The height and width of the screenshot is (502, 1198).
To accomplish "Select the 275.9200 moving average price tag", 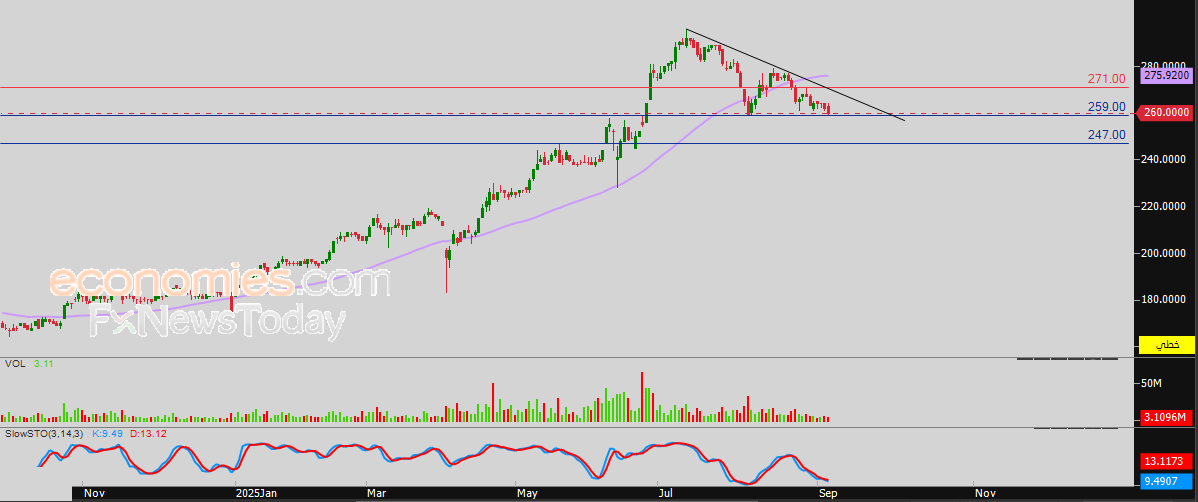I will point(1166,76).
